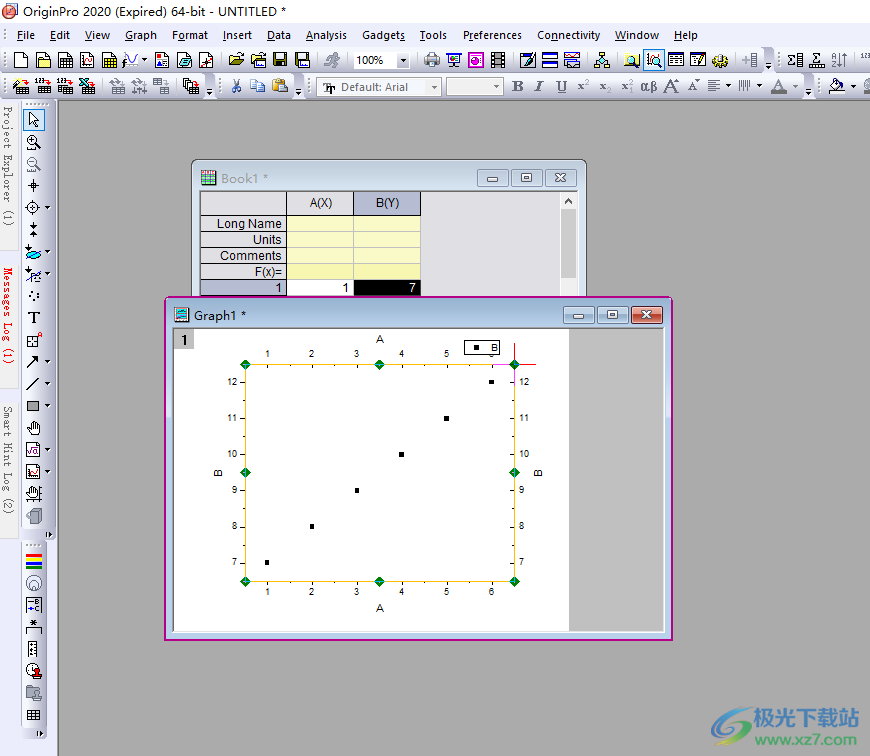Expand the Arrow tool options arrow

point(47,362)
